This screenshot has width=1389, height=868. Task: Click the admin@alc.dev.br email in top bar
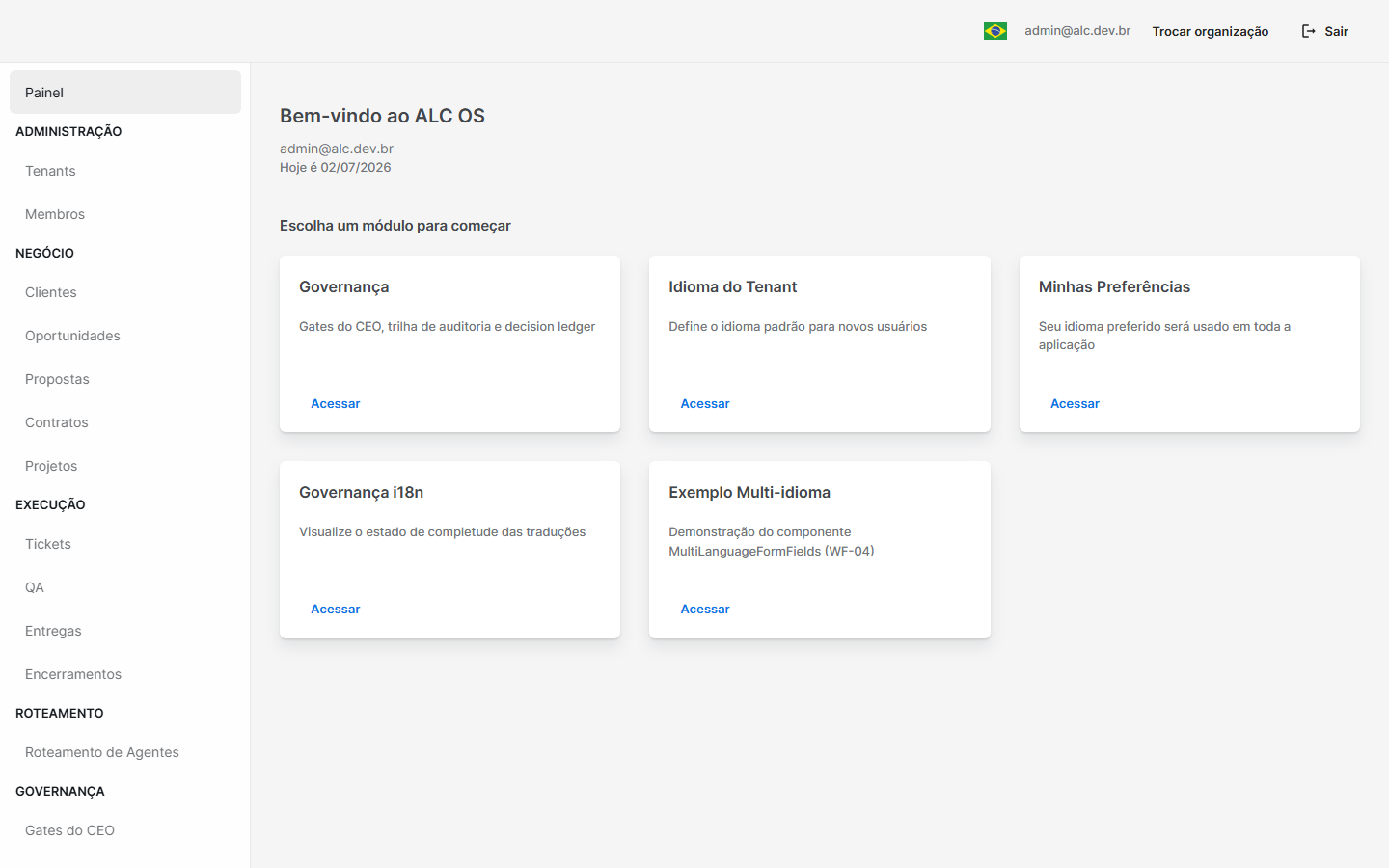point(1077,31)
